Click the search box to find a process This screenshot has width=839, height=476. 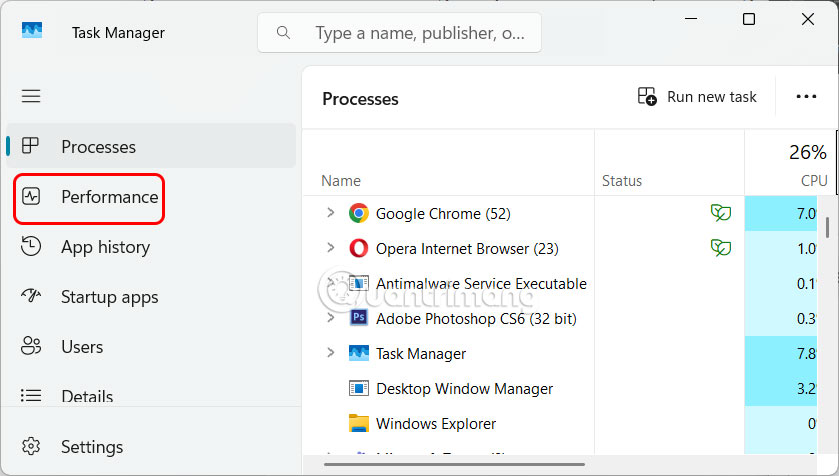(x=399, y=33)
